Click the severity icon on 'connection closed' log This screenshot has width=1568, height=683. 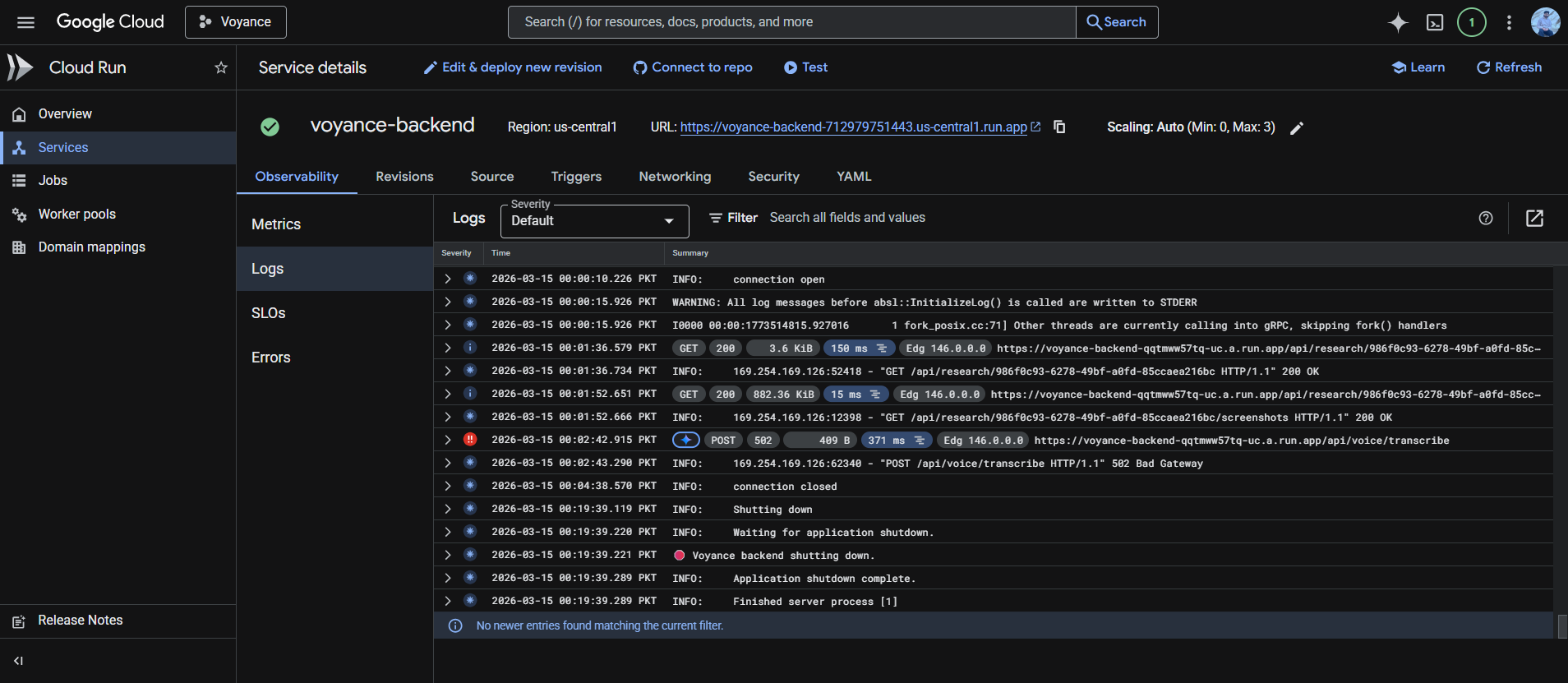[x=470, y=486]
